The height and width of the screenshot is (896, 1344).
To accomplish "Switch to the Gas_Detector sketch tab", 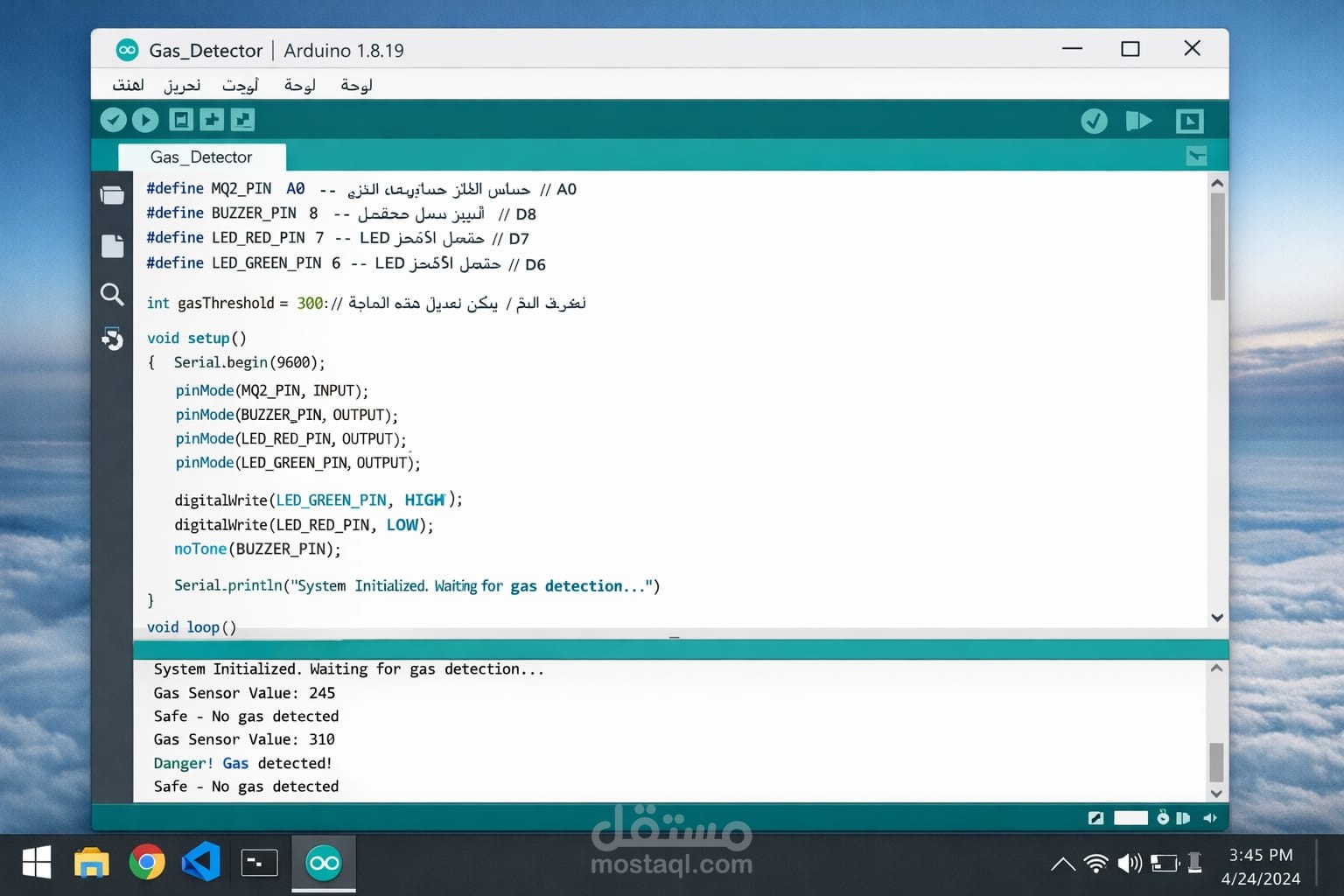I will tap(201, 157).
